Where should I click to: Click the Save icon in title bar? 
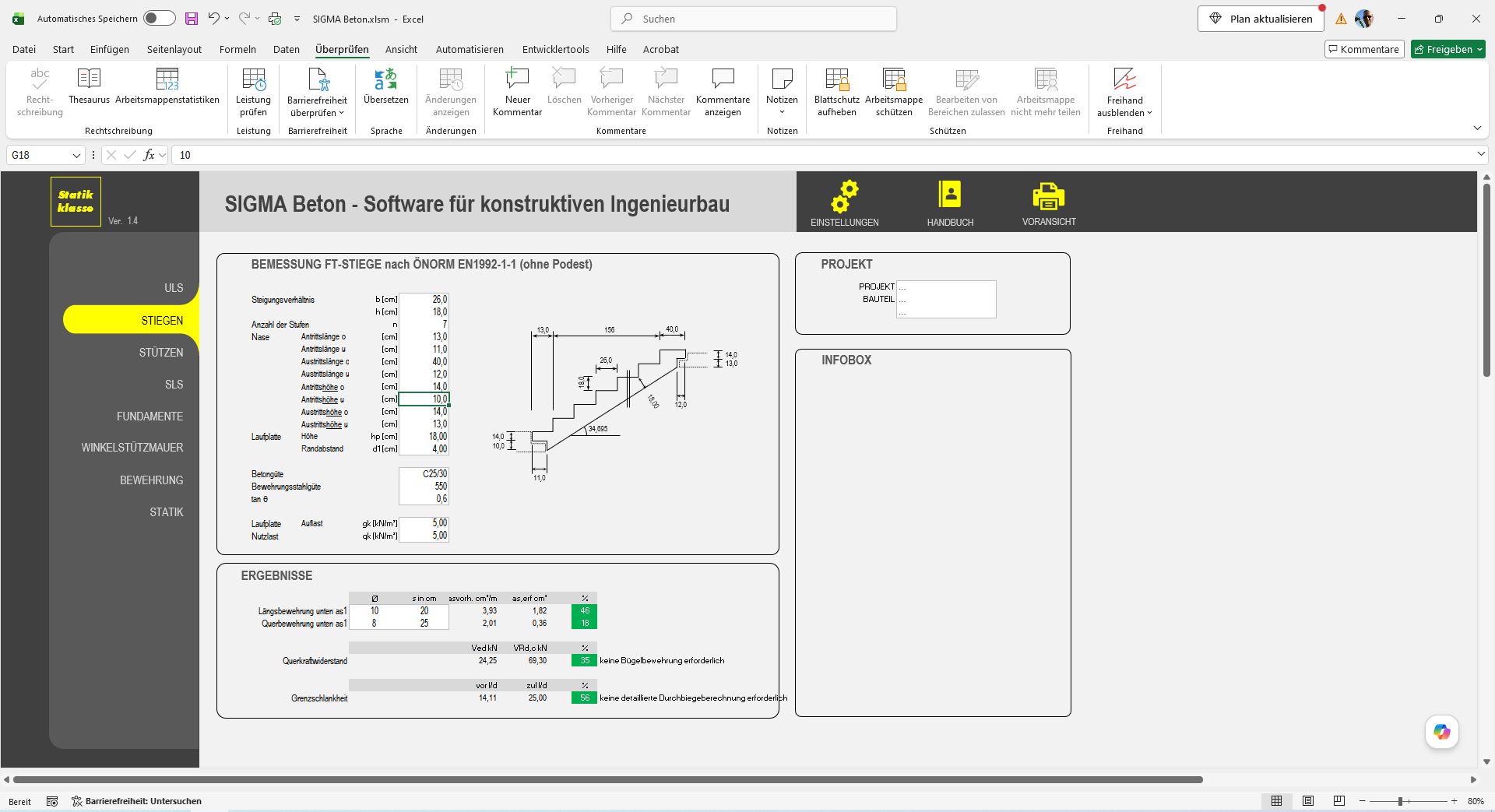point(192,19)
